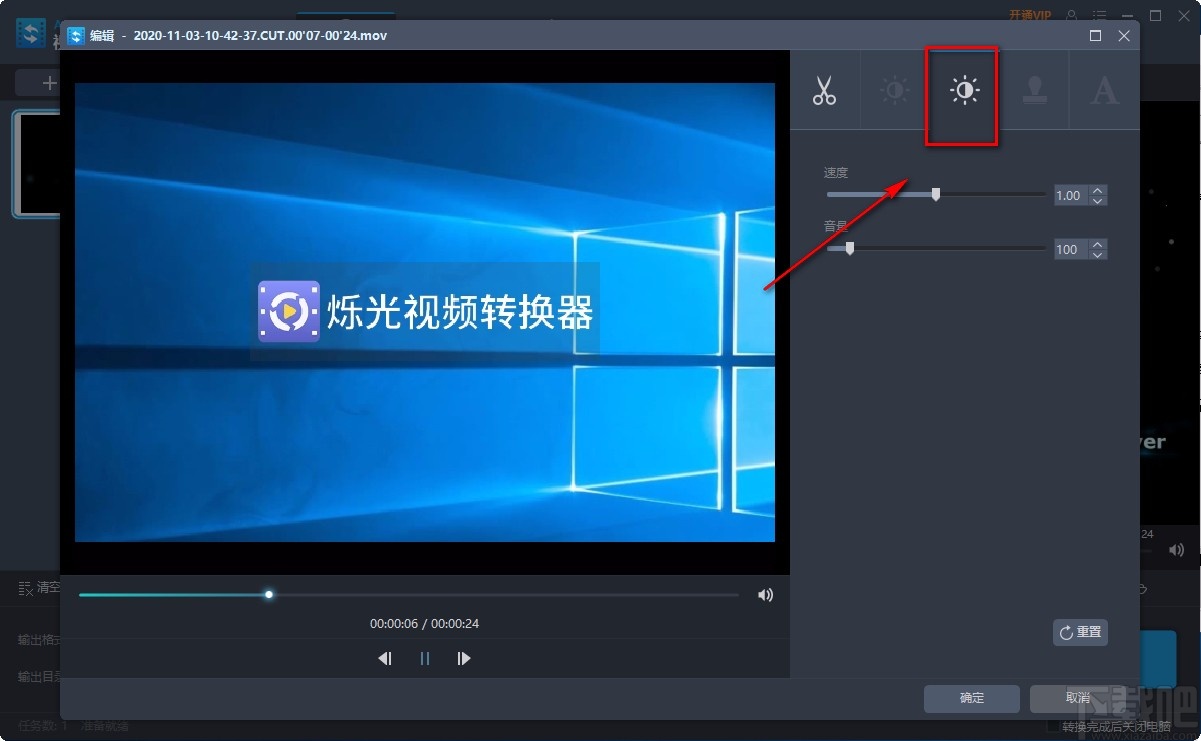
Task: Reset settings with the 重置 button
Action: click(x=1080, y=632)
